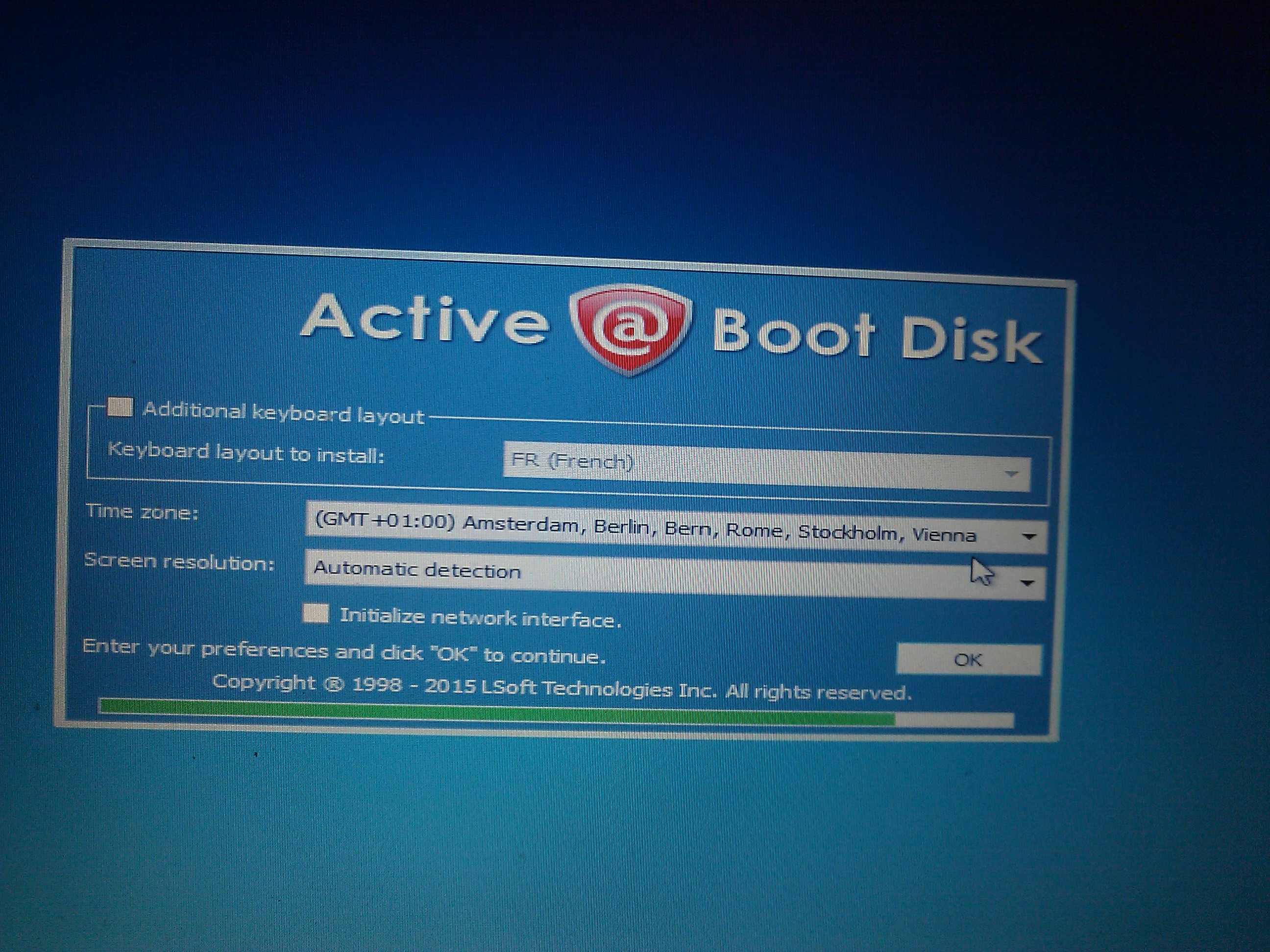
Task: Click the 'Keyboard layout to install:' label
Action: (x=245, y=453)
